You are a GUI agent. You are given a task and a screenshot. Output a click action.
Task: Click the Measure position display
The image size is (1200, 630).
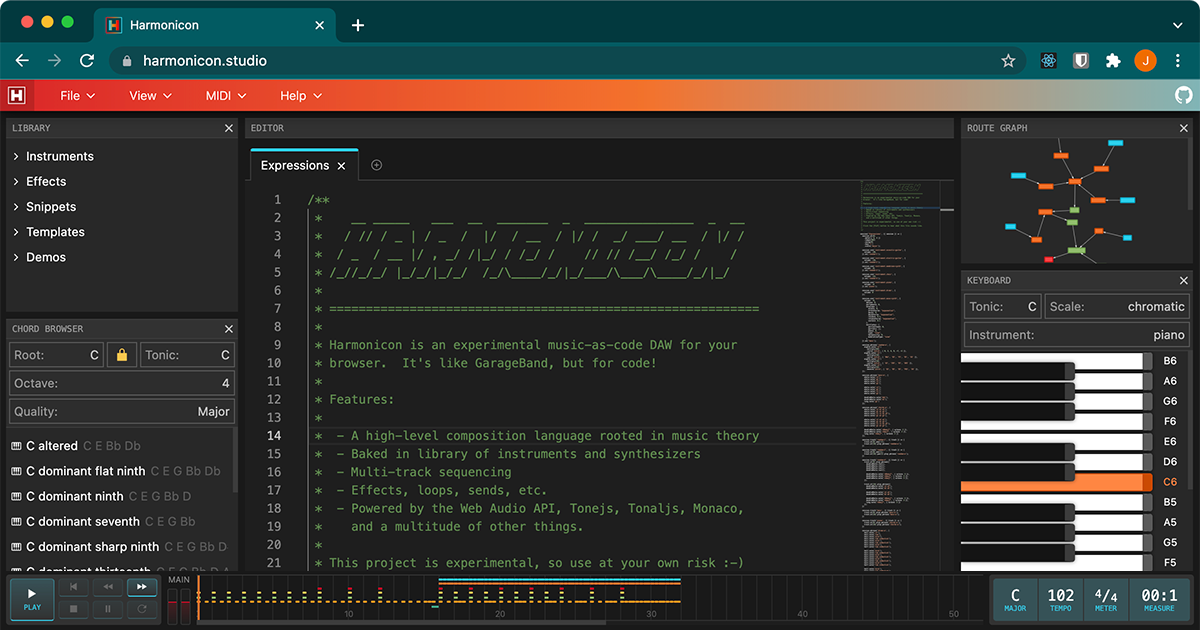(x=1159, y=598)
